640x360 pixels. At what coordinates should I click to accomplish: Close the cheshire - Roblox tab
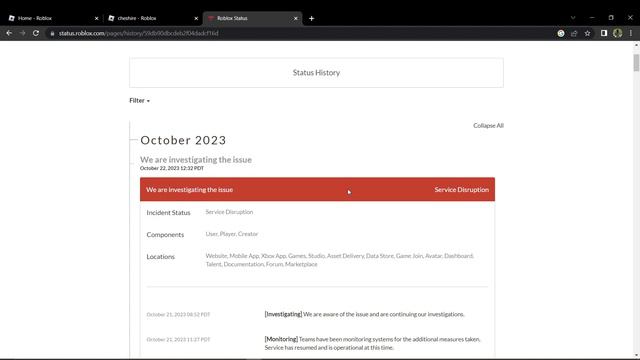click(x=196, y=18)
